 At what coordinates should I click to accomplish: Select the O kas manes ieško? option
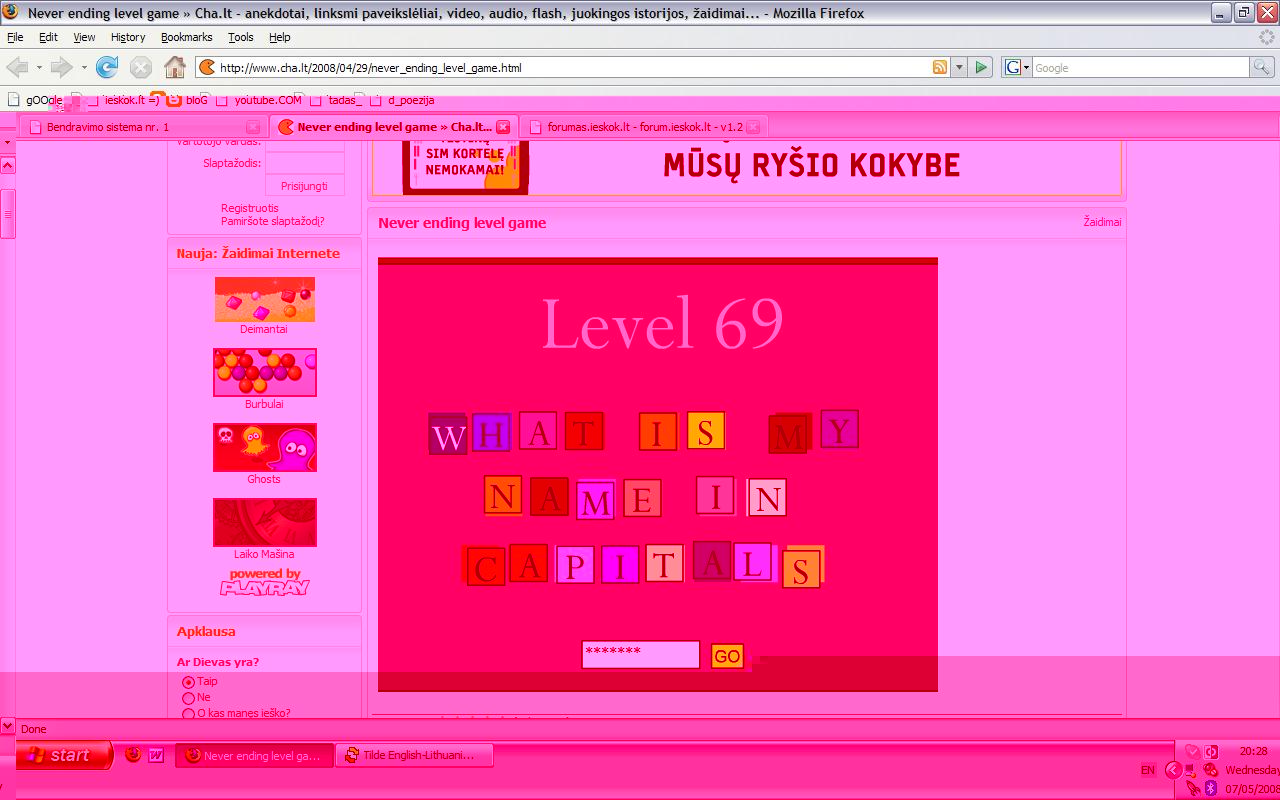(188, 714)
